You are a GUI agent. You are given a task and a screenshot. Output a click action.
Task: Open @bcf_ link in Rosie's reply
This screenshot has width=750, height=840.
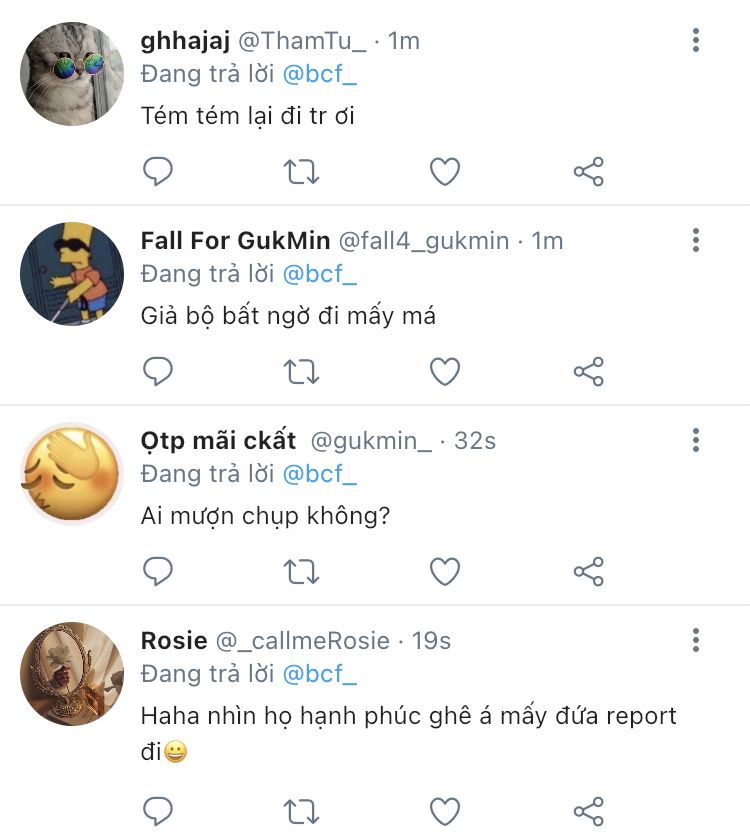(320, 674)
